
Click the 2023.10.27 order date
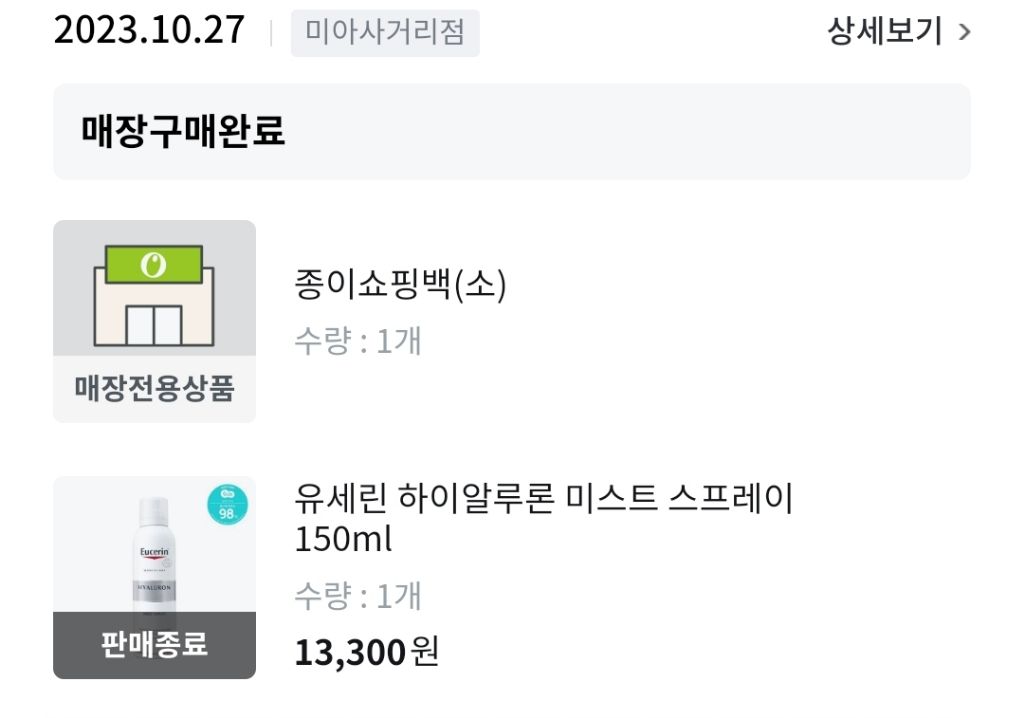(x=149, y=30)
